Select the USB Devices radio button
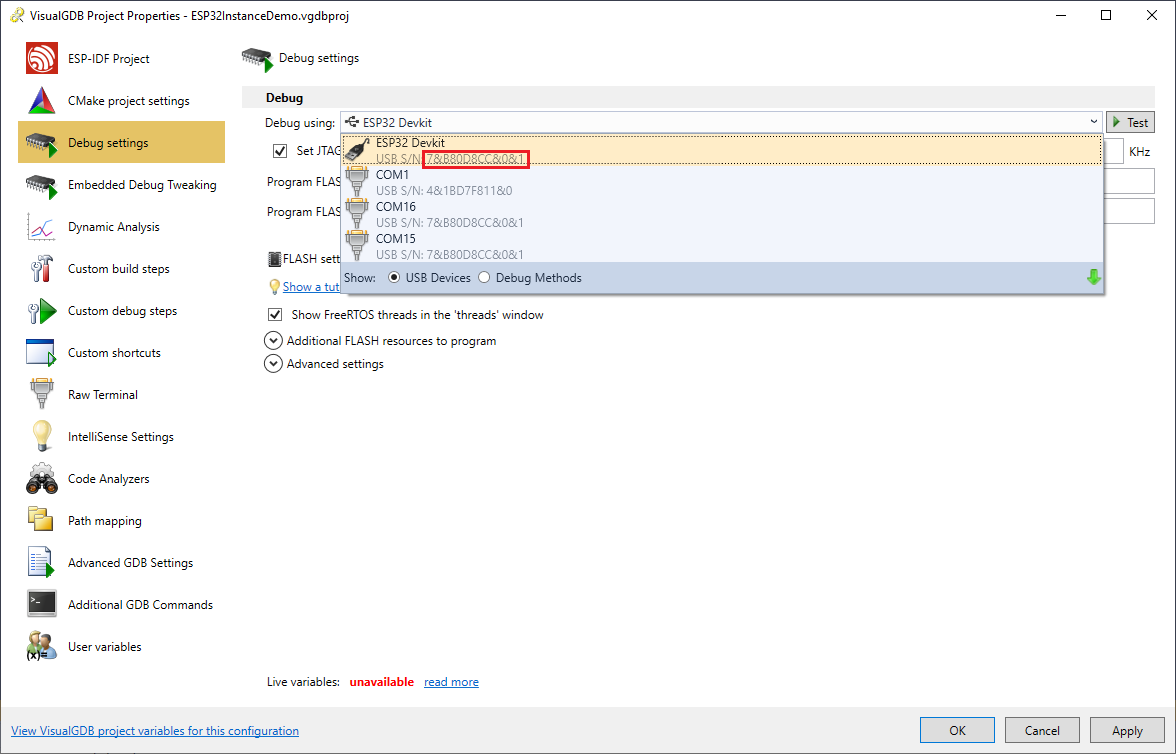 pyautogui.click(x=394, y=278)
